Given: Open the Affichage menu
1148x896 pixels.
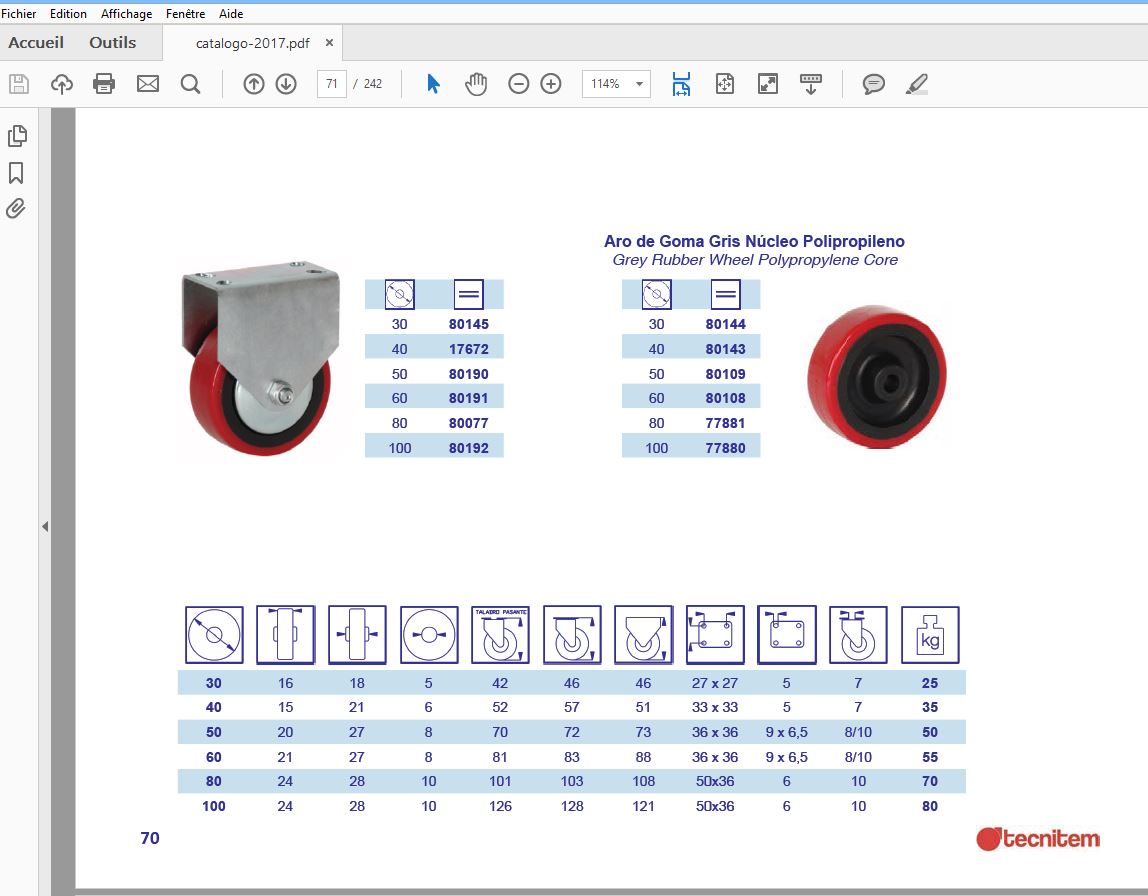Looking at the screenshot, I should point(127,14).
